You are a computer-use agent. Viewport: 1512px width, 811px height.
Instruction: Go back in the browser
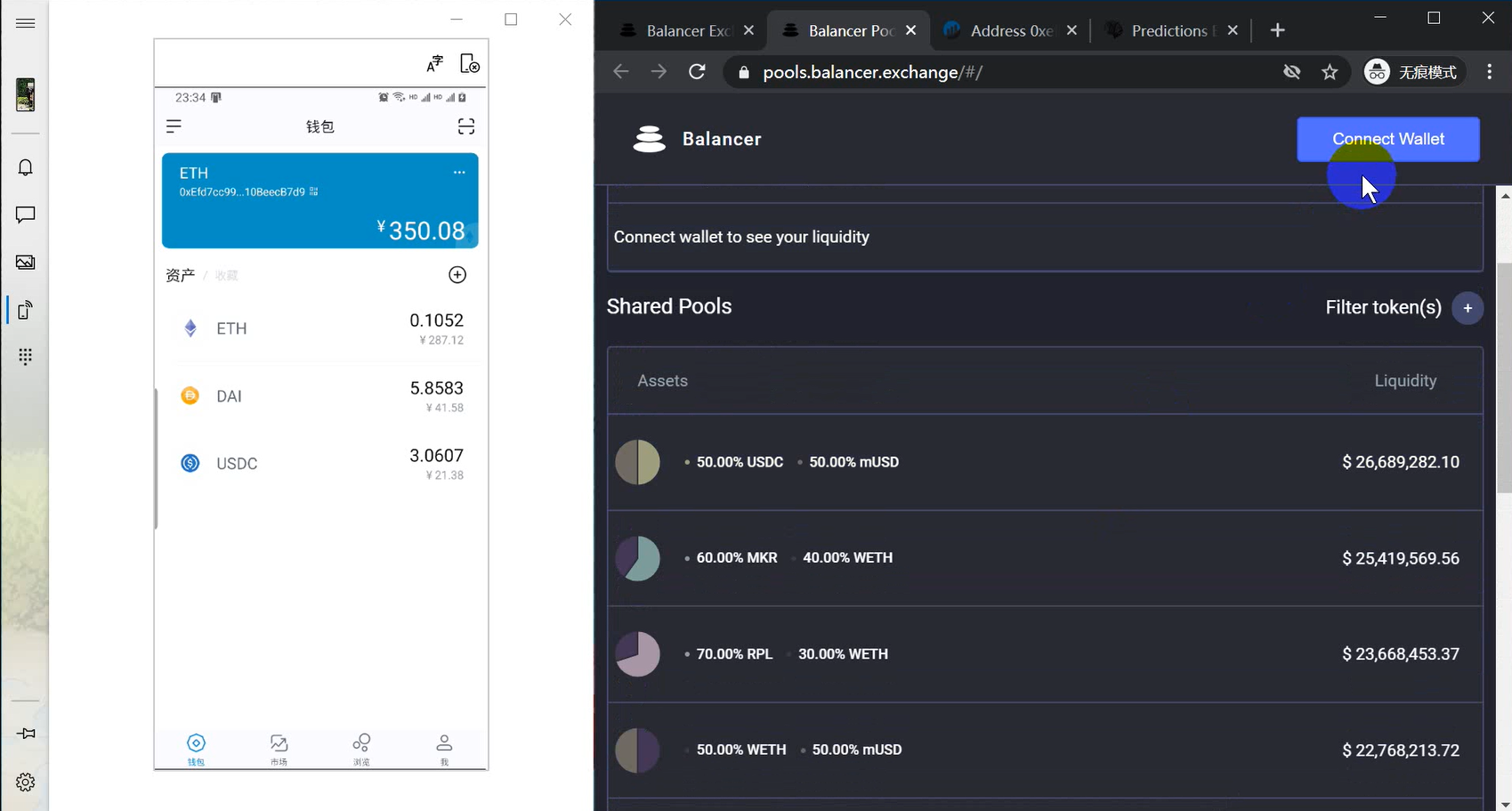coord(621,72)
